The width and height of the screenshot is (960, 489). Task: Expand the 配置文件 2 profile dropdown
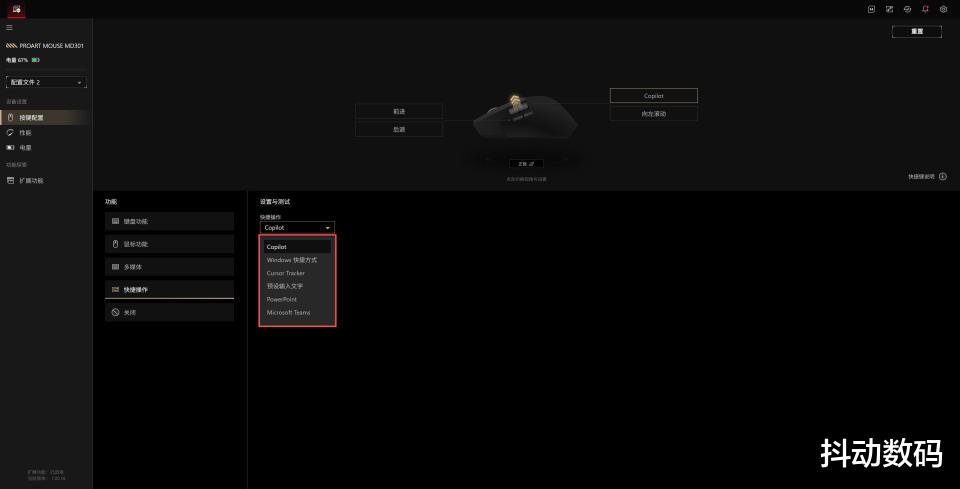coord(46,82)
